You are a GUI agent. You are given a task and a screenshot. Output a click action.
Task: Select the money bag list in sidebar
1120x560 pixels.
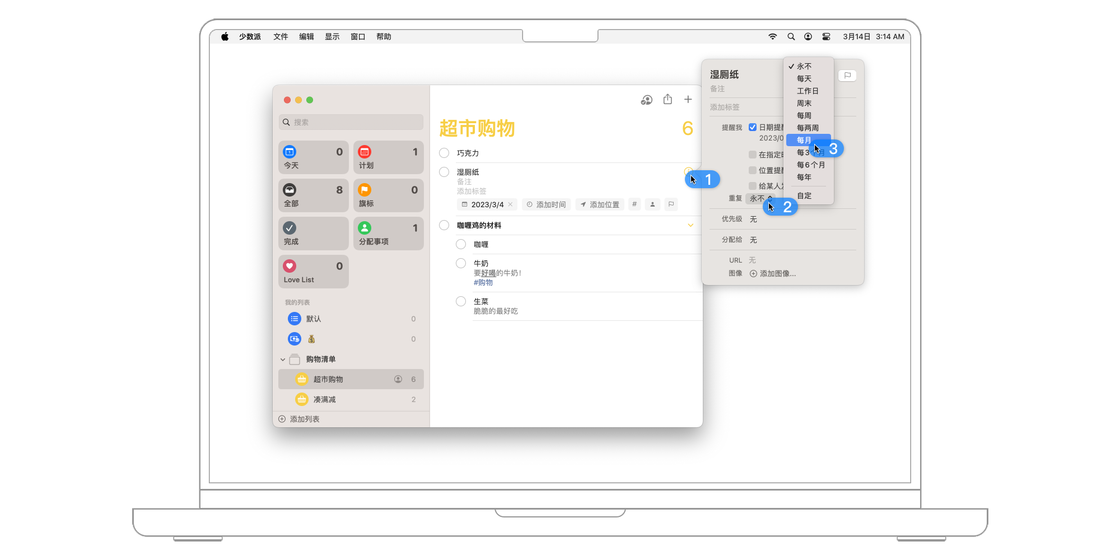[351, 339]
